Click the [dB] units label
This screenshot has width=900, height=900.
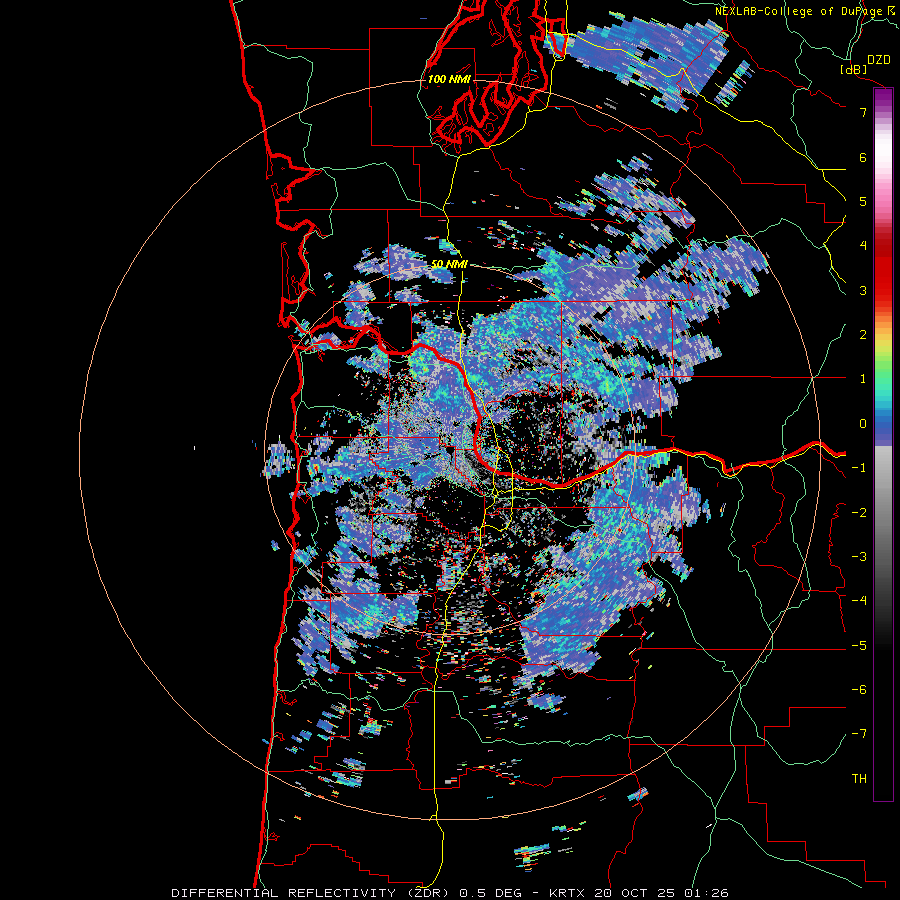pos(854,69)
